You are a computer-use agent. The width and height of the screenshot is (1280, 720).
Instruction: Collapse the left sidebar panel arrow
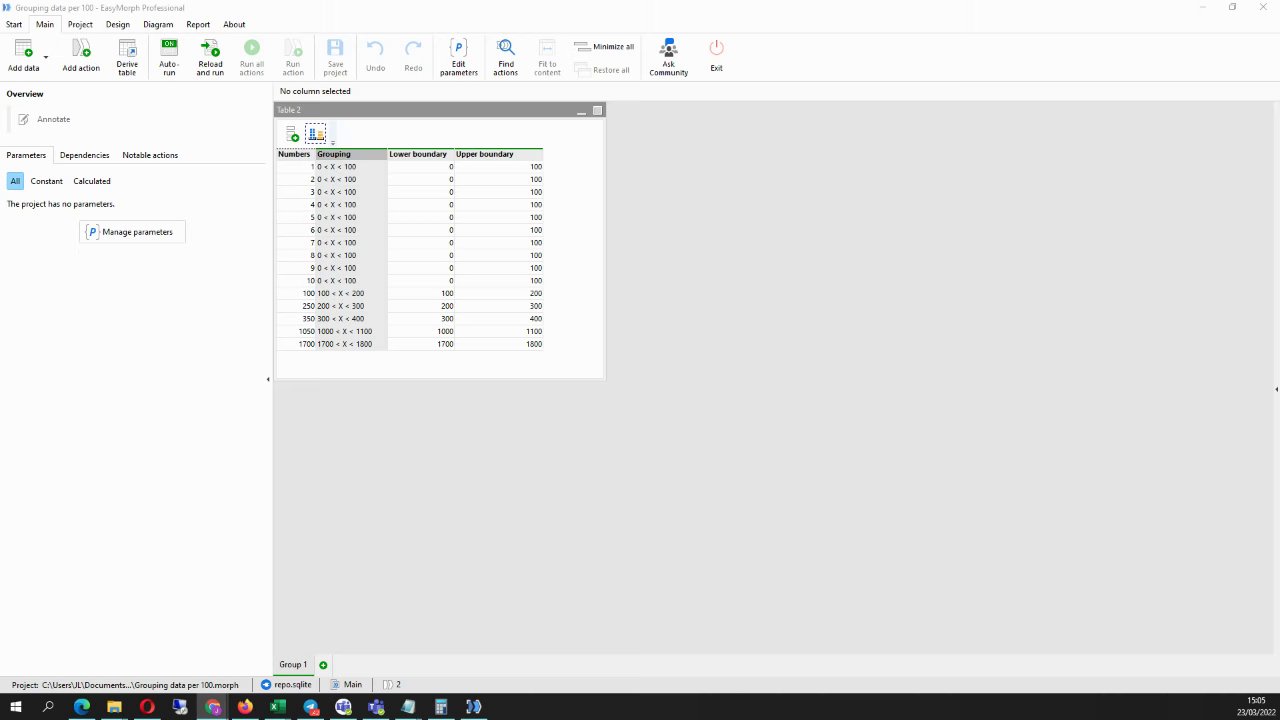[268, 379]
